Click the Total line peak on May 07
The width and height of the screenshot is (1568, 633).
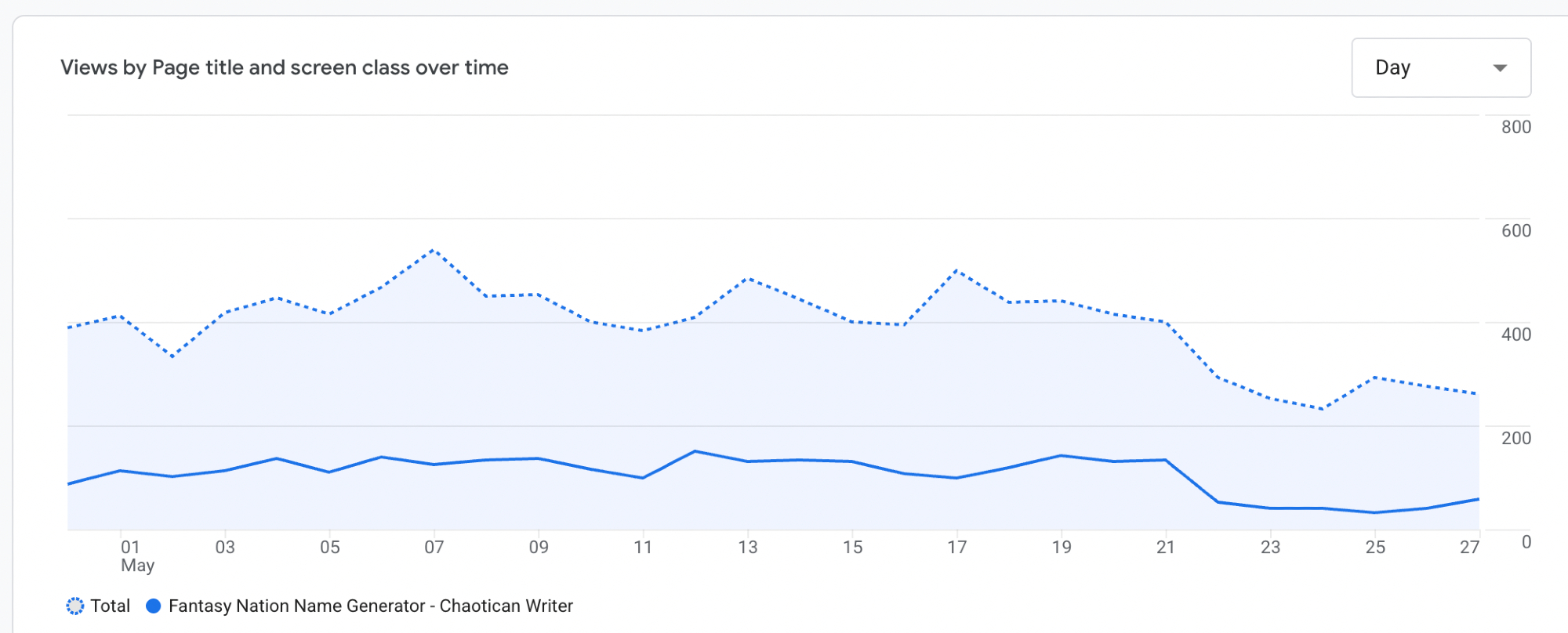pos(434,251)
